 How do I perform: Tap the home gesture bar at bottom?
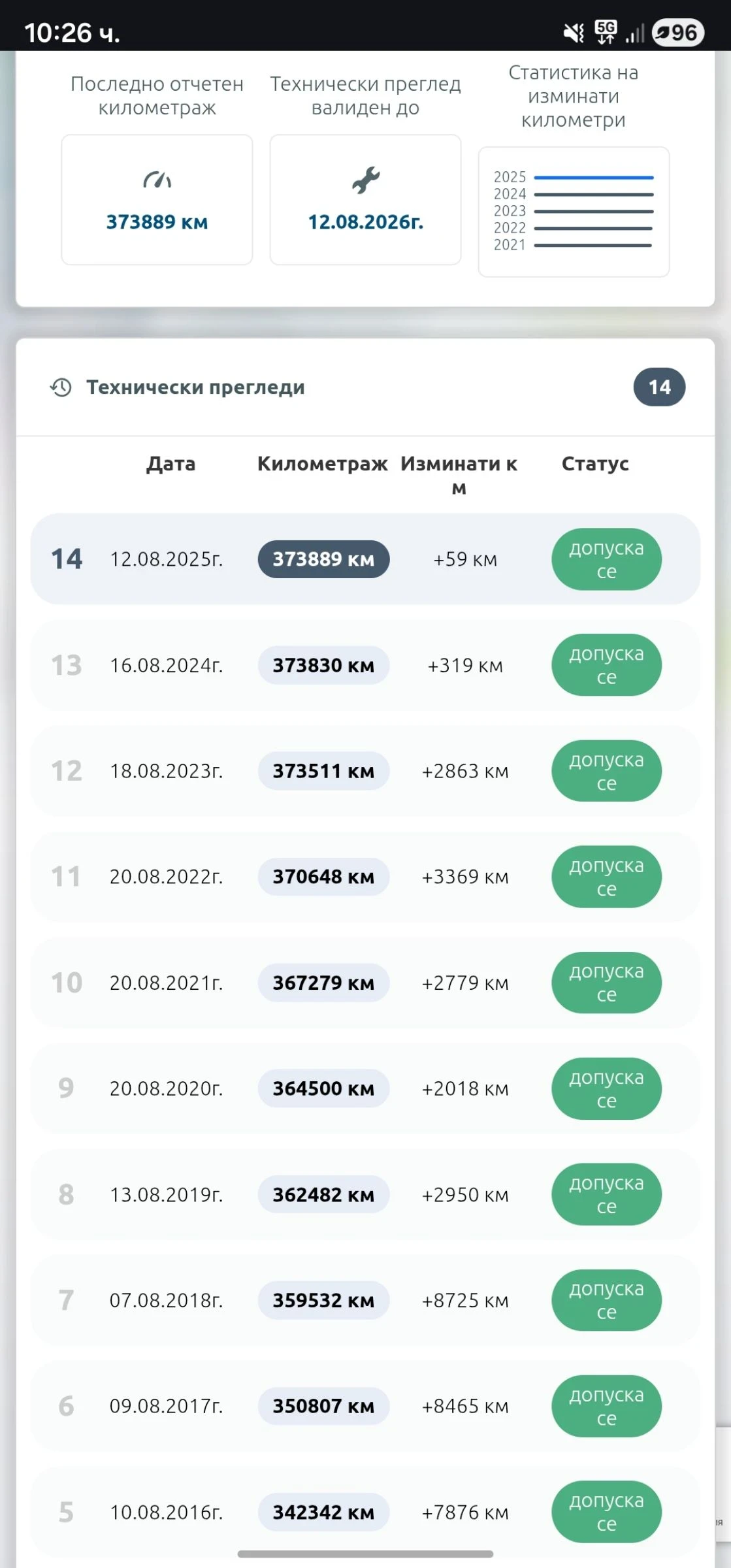coord(365,1554)
